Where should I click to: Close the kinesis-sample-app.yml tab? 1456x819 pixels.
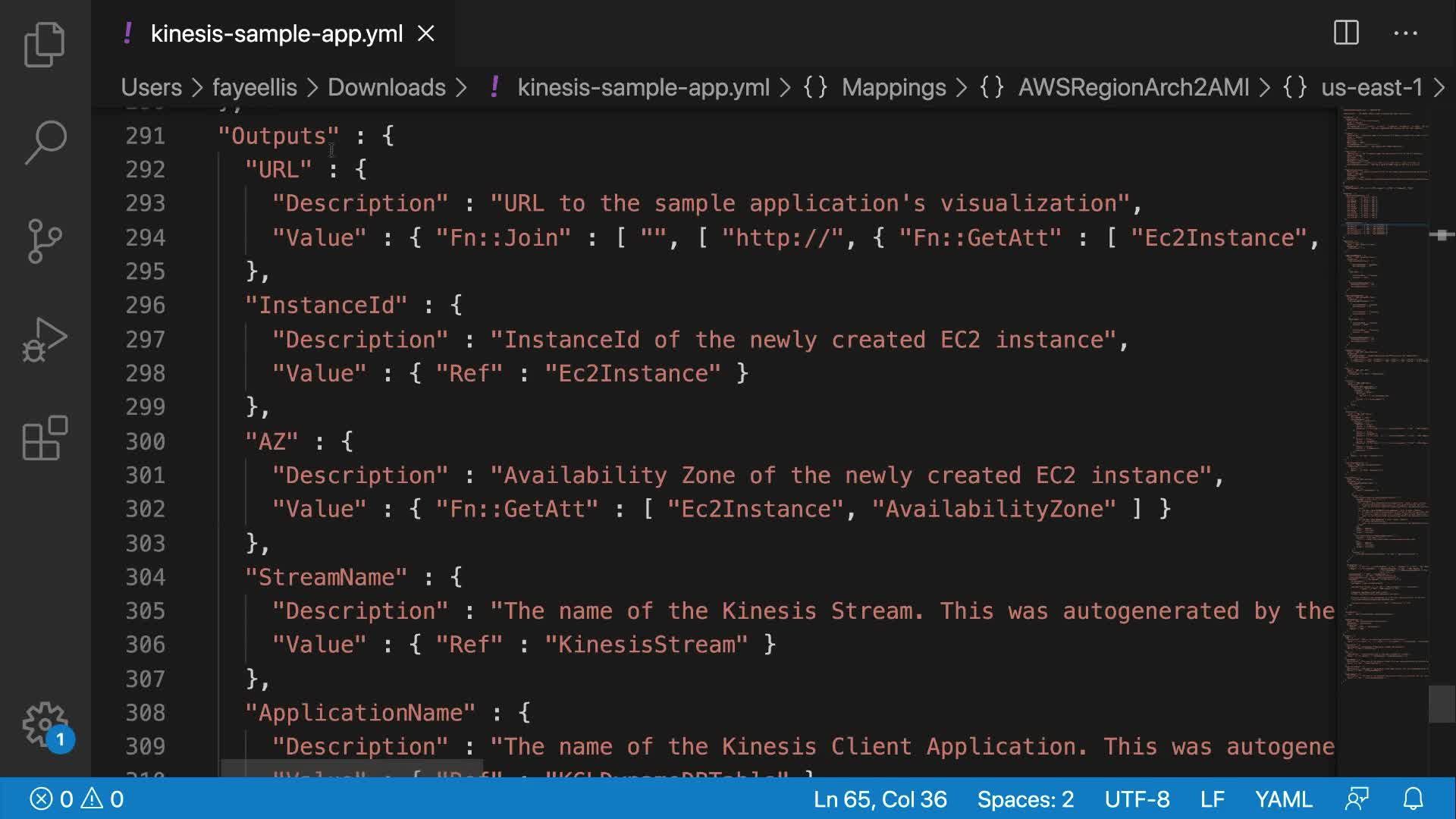(x=426, y=33)
